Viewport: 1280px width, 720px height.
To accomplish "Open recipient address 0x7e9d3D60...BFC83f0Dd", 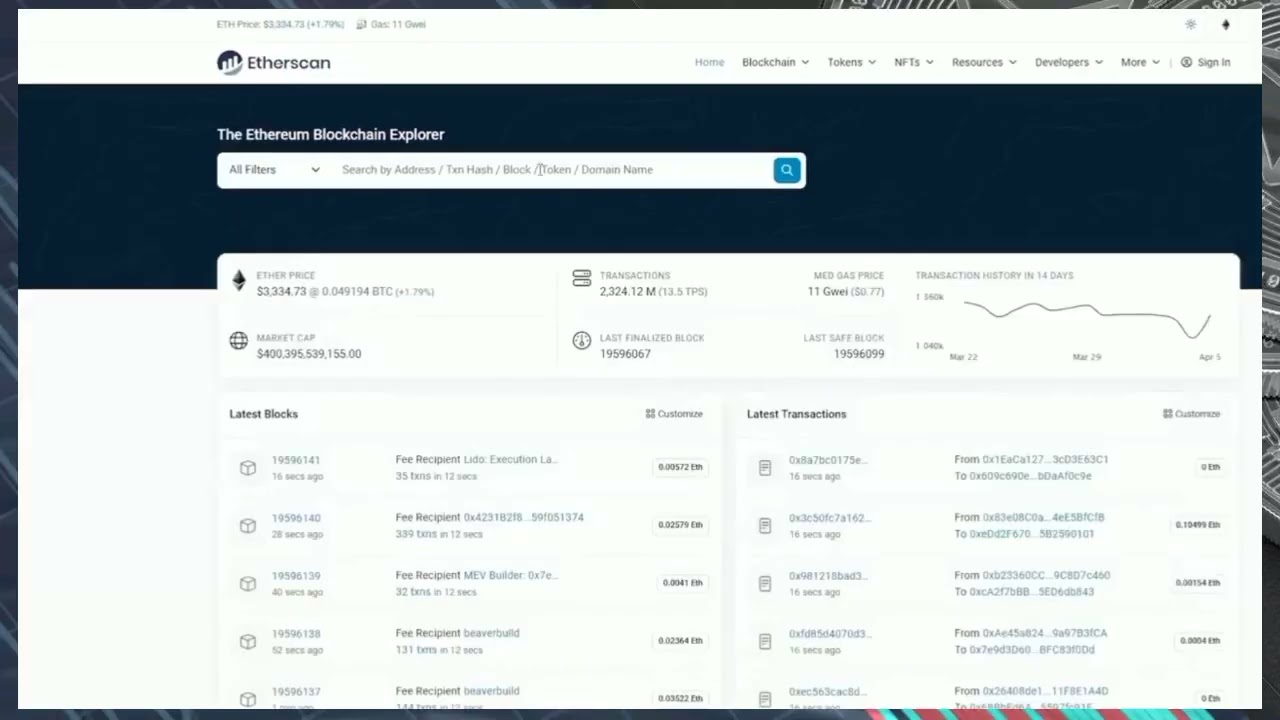I will [x=1032, y=650].
